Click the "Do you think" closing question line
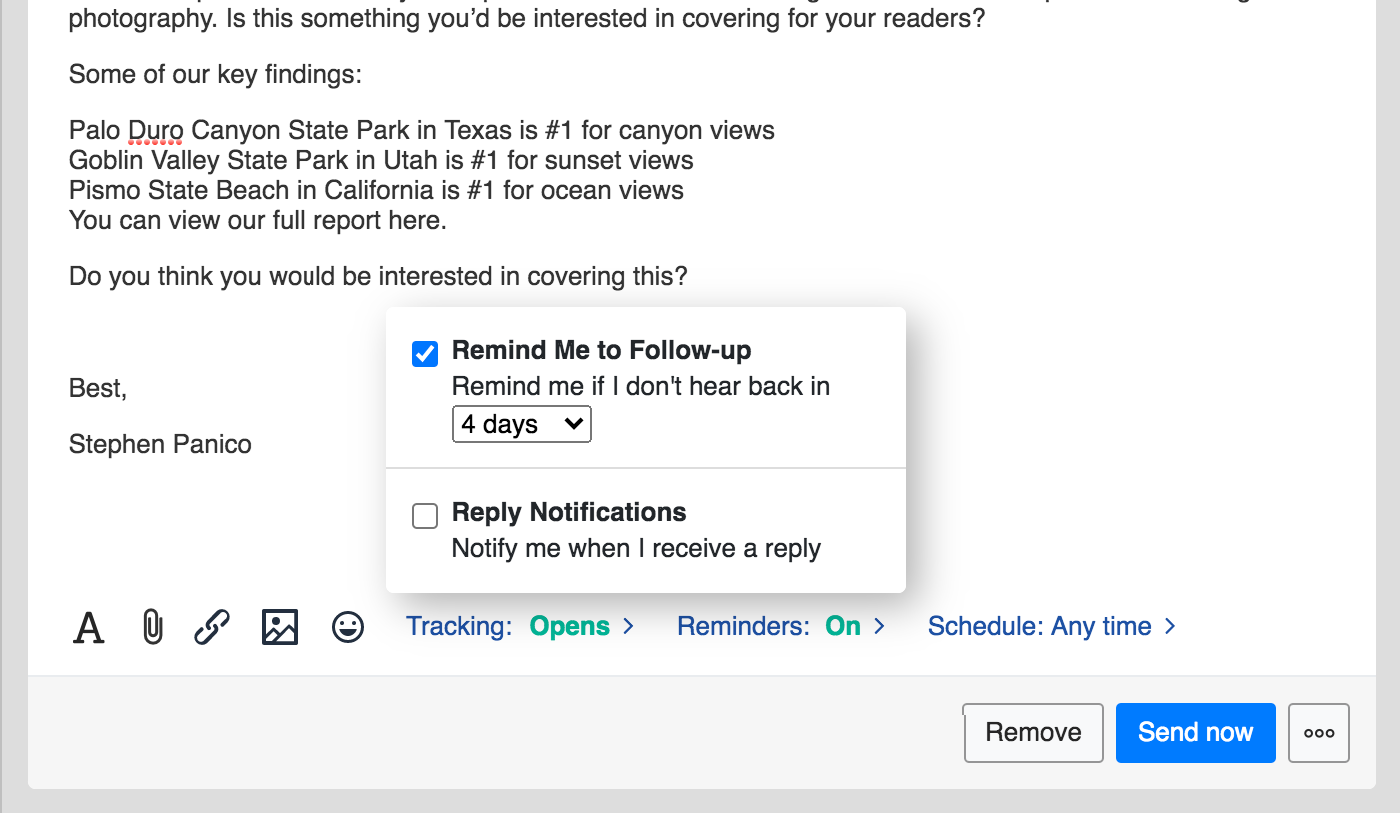 click(378, 277)
